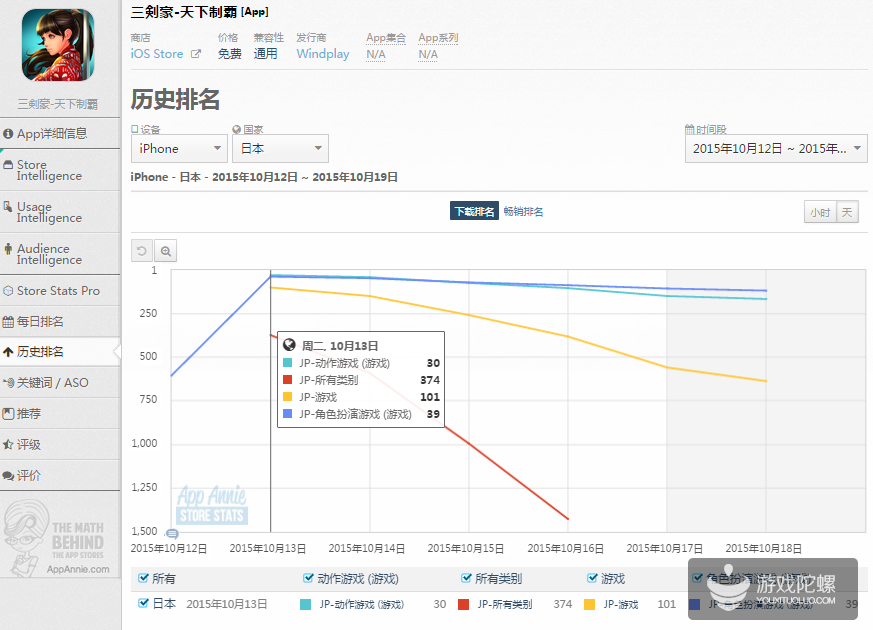The width and height of the screenshot is (873, 630).
Task: Open the Usage Intelligence sidebar section
Action: click(52, 211)
